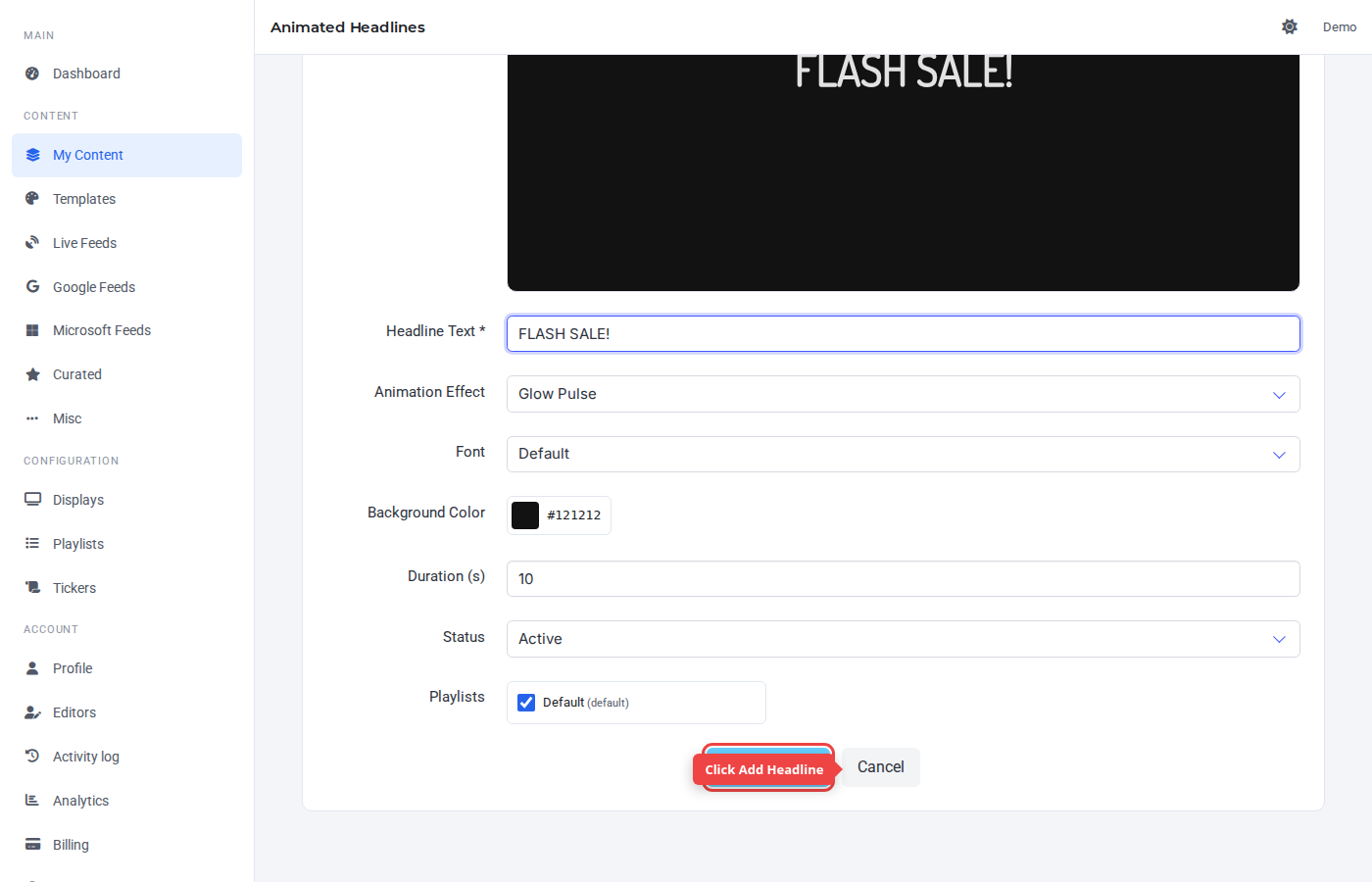This screenshot has width=1372, height=882.
Task: Click the #121212 hex color value
Action: coord(574,515)
